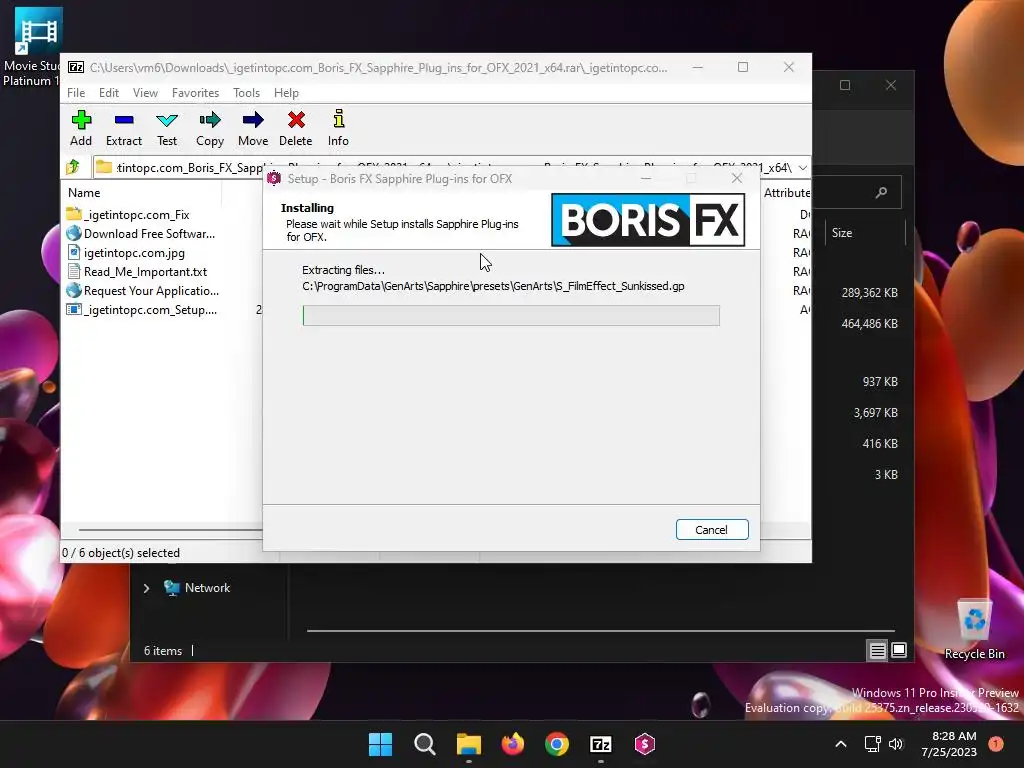Image resolution: width=1024 pixels, height=768 pixels.
Task: Launch Firefox from the taskbar
Action: (x=513, y=744)
